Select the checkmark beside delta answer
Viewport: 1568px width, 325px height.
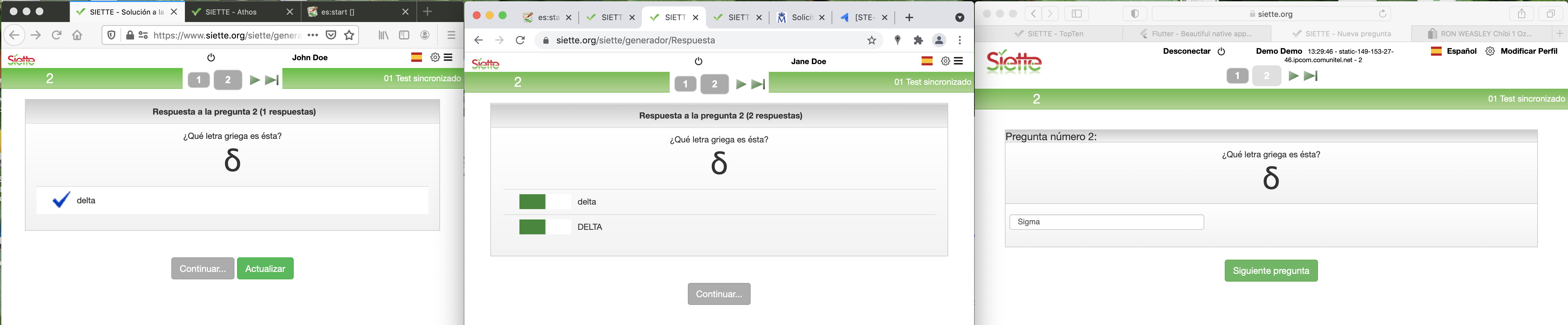[61, 200]
